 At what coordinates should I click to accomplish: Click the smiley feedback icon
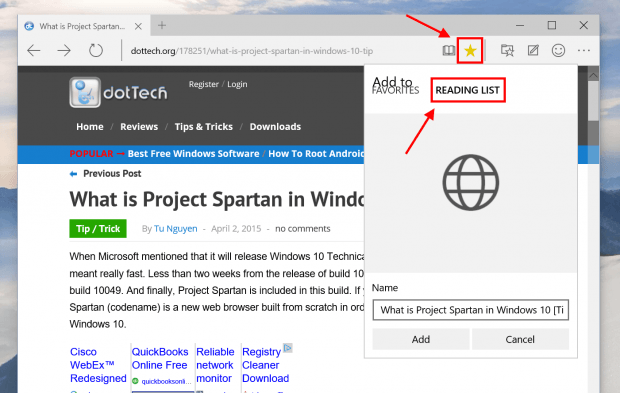[x=558, y=50]
